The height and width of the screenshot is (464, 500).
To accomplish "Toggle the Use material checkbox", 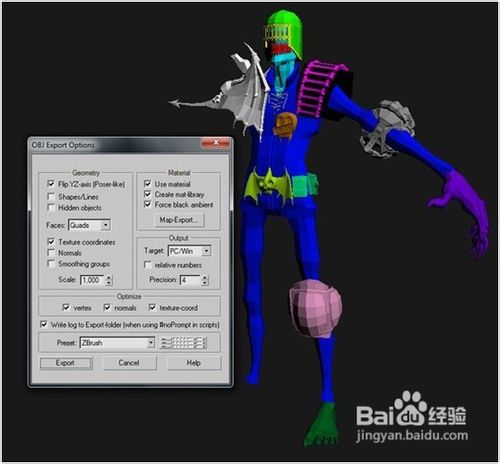I will [148, 184].
